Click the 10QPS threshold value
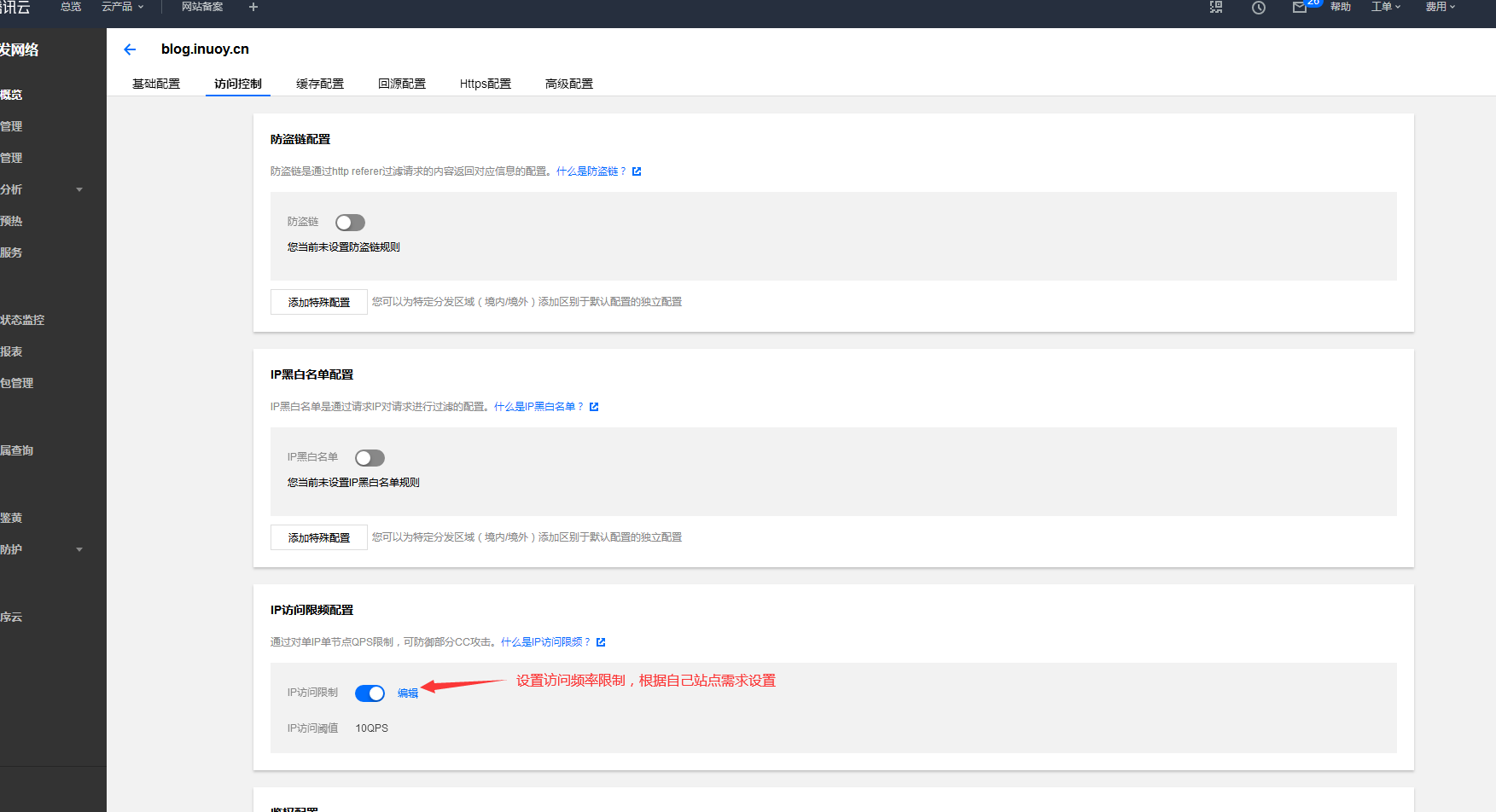This screenshot has height=812, width=1496. tap(372, 728)
